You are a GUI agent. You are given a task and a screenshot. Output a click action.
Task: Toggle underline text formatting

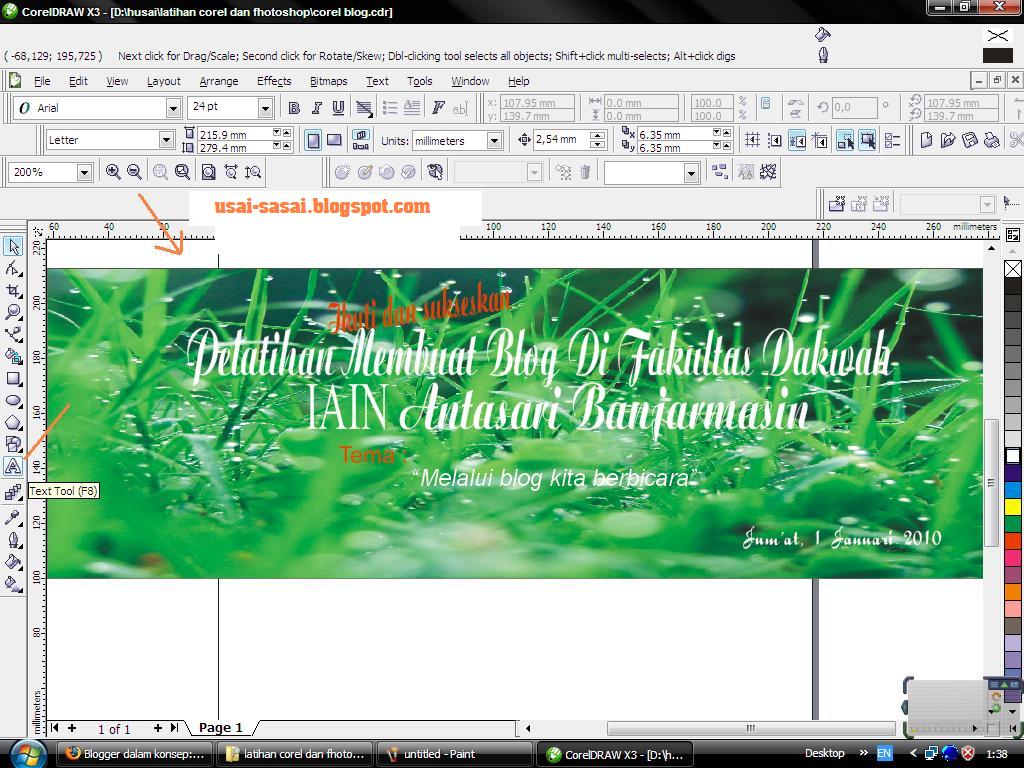(x=338, y=107)
